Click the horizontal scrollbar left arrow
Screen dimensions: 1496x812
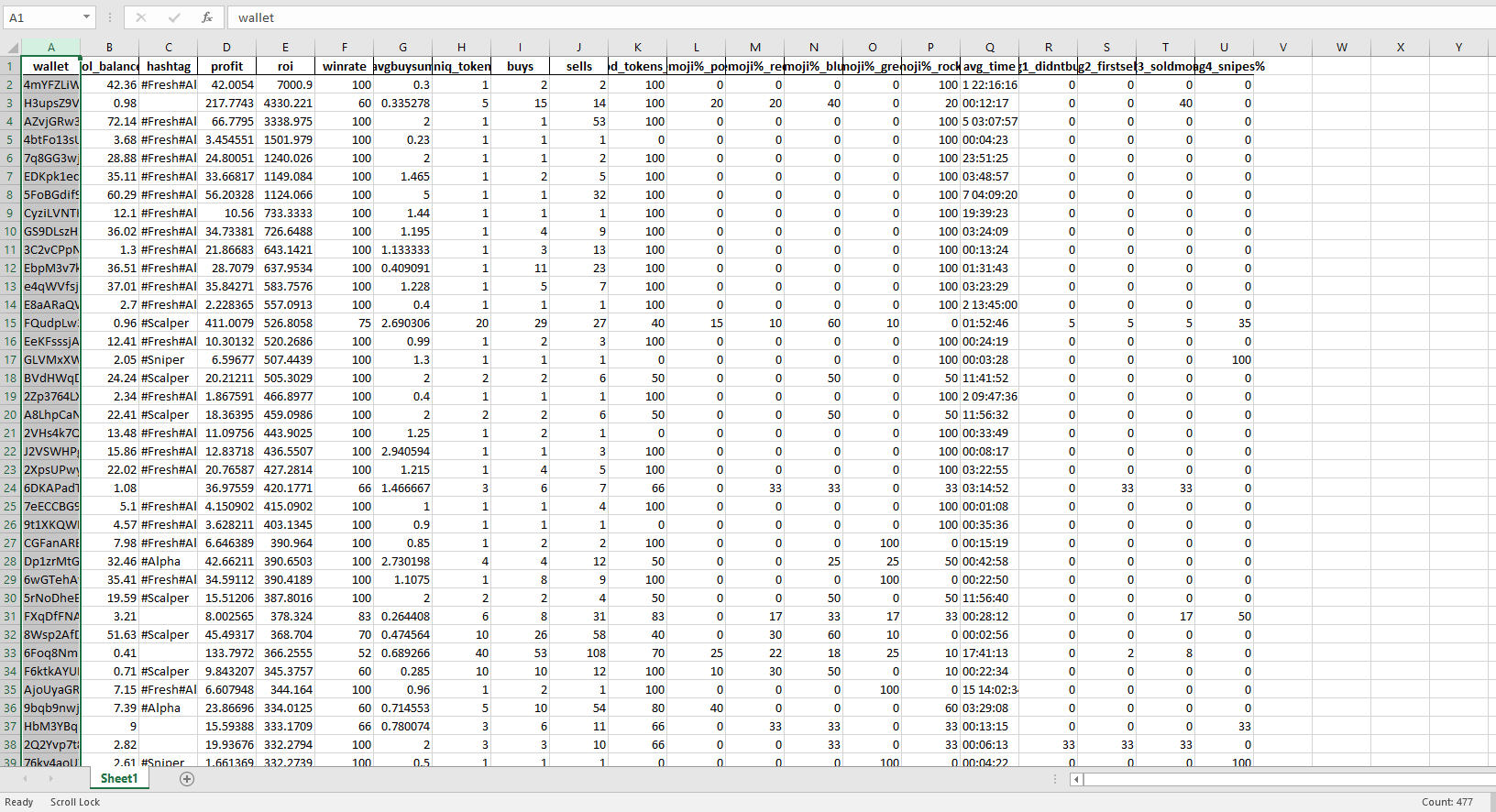pos(1077,779)
